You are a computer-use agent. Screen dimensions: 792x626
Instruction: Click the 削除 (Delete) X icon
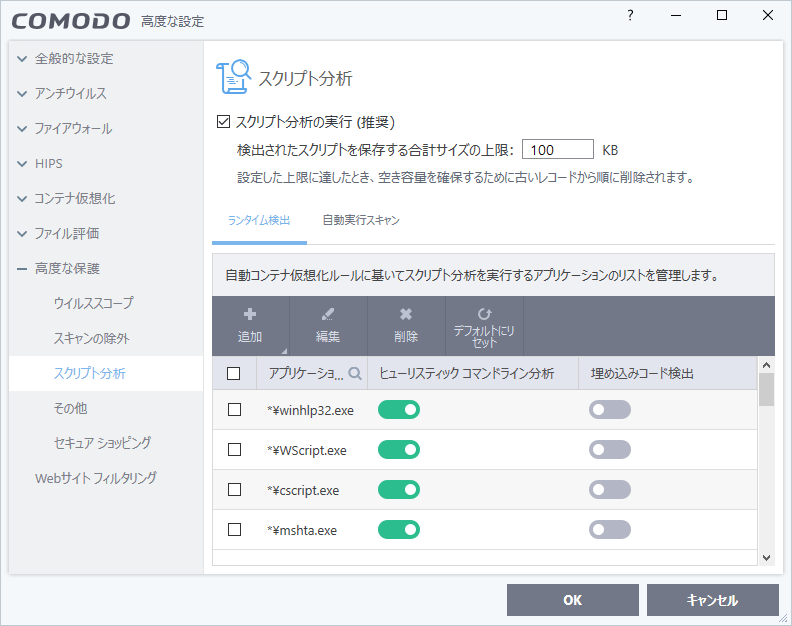[x=406, y=314]
